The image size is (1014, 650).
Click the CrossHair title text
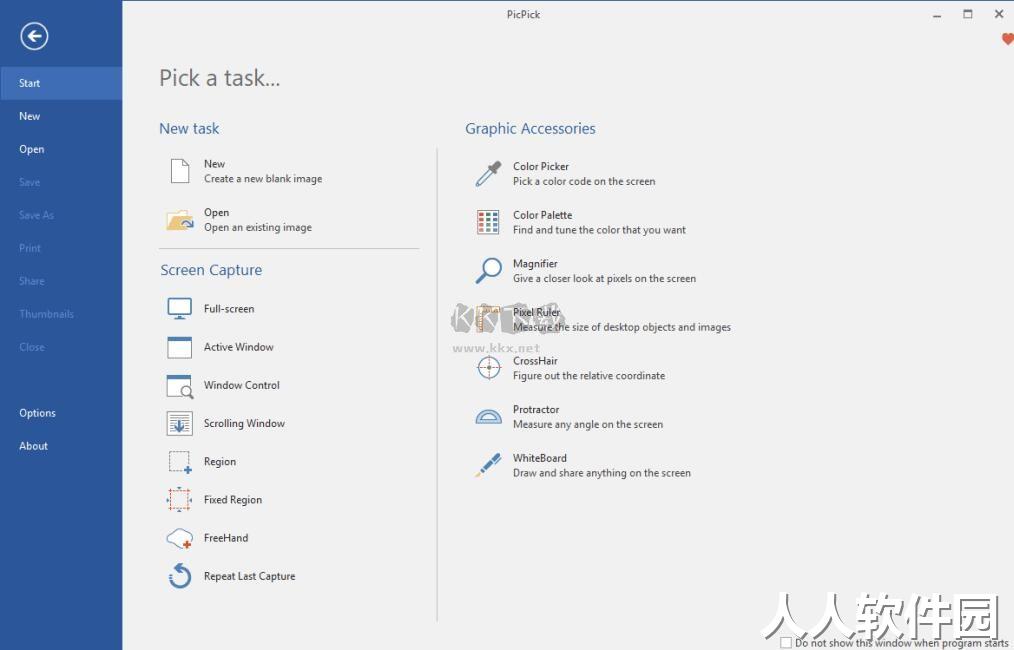[535, 361]
